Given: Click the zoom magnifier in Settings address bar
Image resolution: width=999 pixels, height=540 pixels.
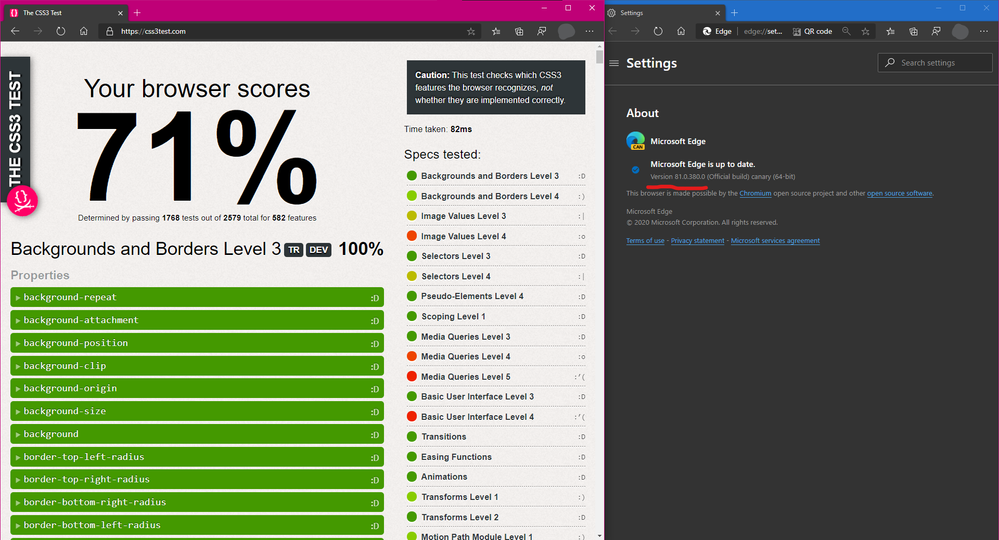Looking at the screenshot, I should [846, 31].
